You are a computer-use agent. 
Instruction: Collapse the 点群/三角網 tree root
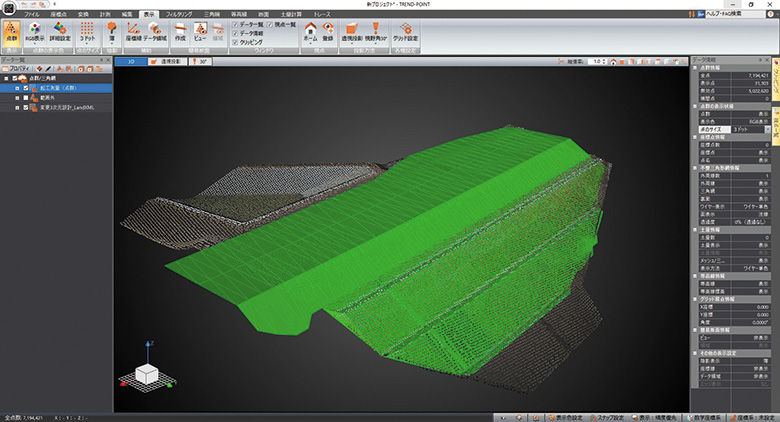pyautogui.click(x=6, y=78)
